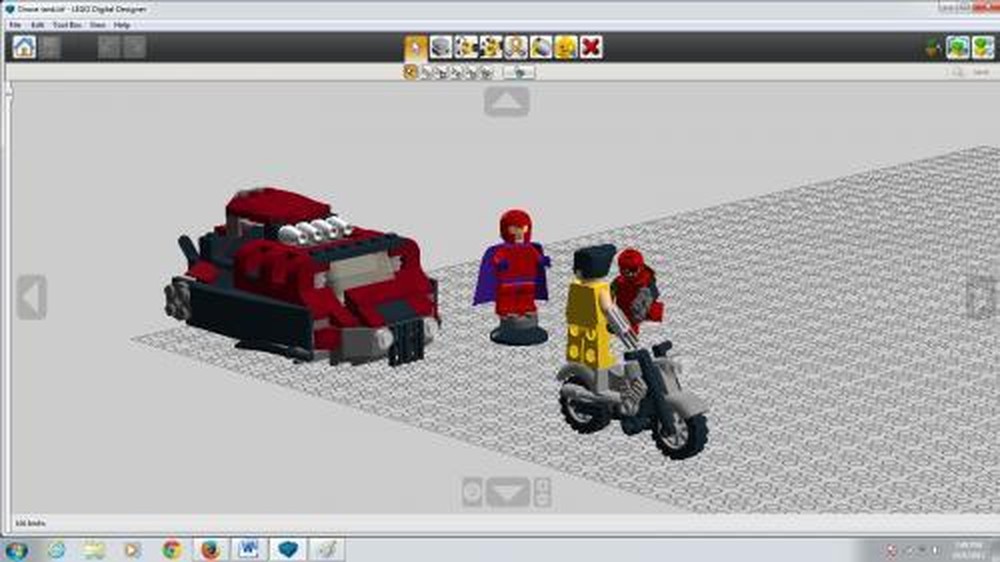1000x562 pixels.
Task: Select the gray motorcycle model
Action: [x=635, y=402]
